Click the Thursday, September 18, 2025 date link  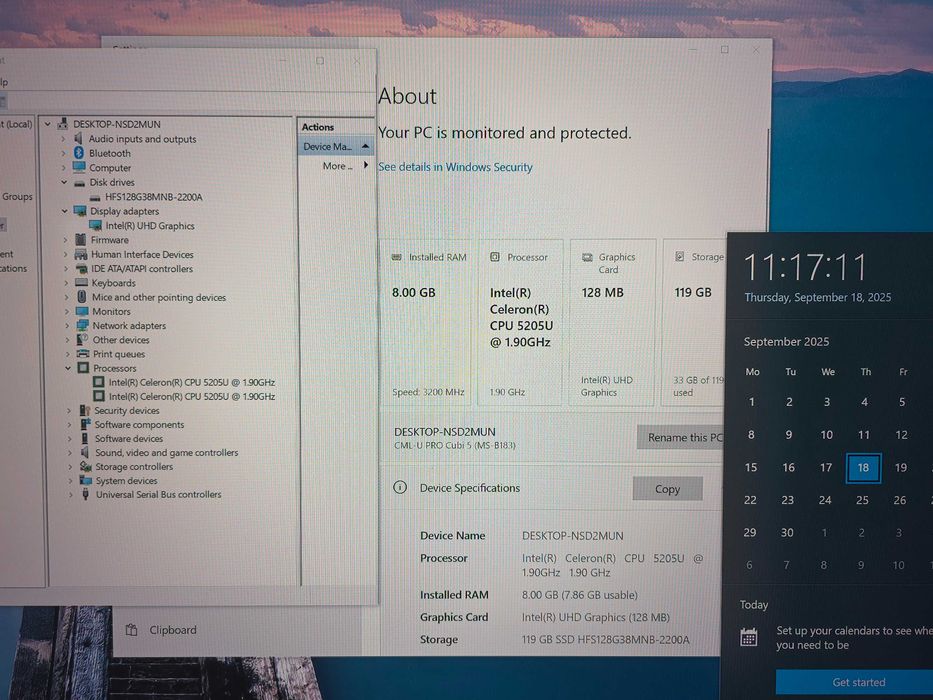[818, 298]
